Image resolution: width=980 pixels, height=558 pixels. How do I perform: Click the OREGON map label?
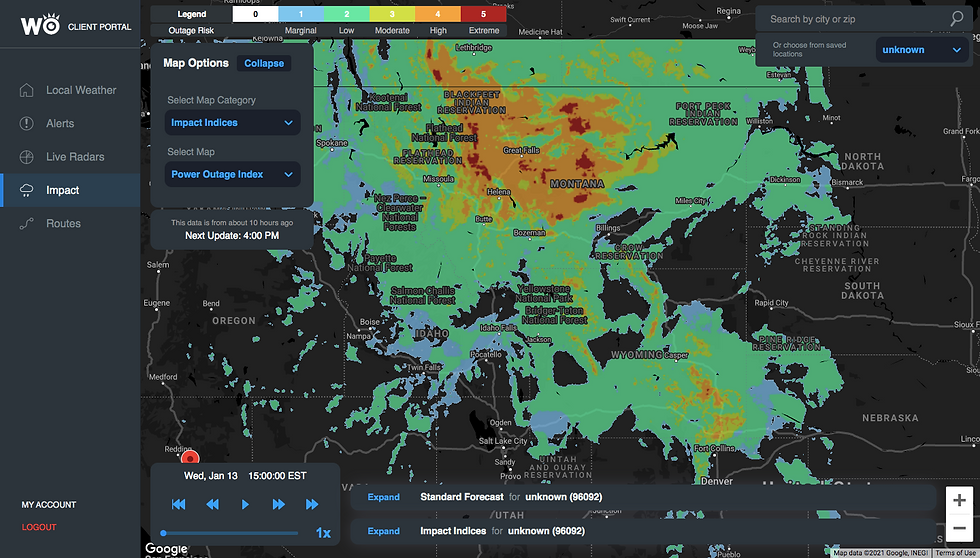tap(234, 321)
